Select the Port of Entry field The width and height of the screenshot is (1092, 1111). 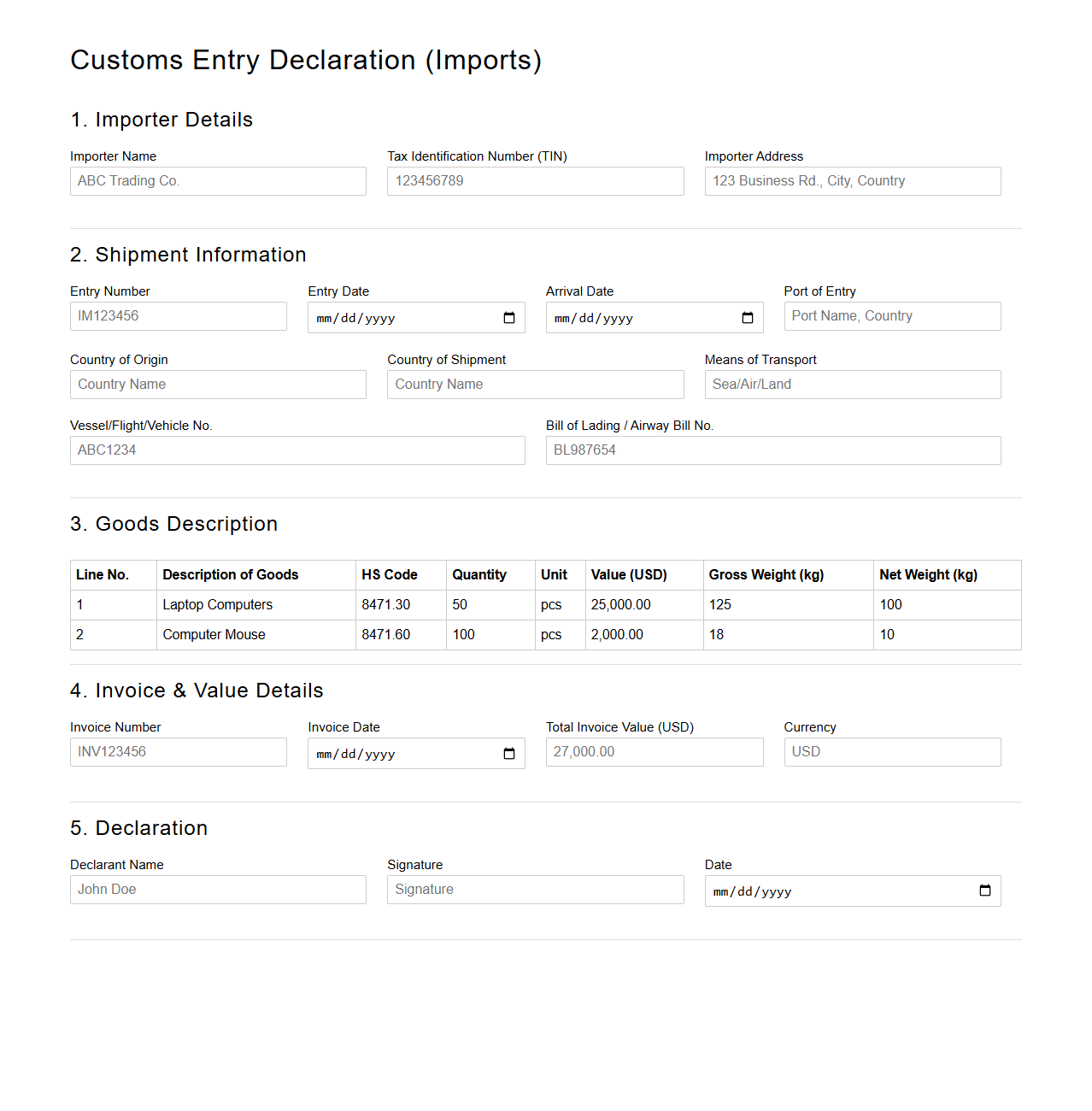point(891,315)
